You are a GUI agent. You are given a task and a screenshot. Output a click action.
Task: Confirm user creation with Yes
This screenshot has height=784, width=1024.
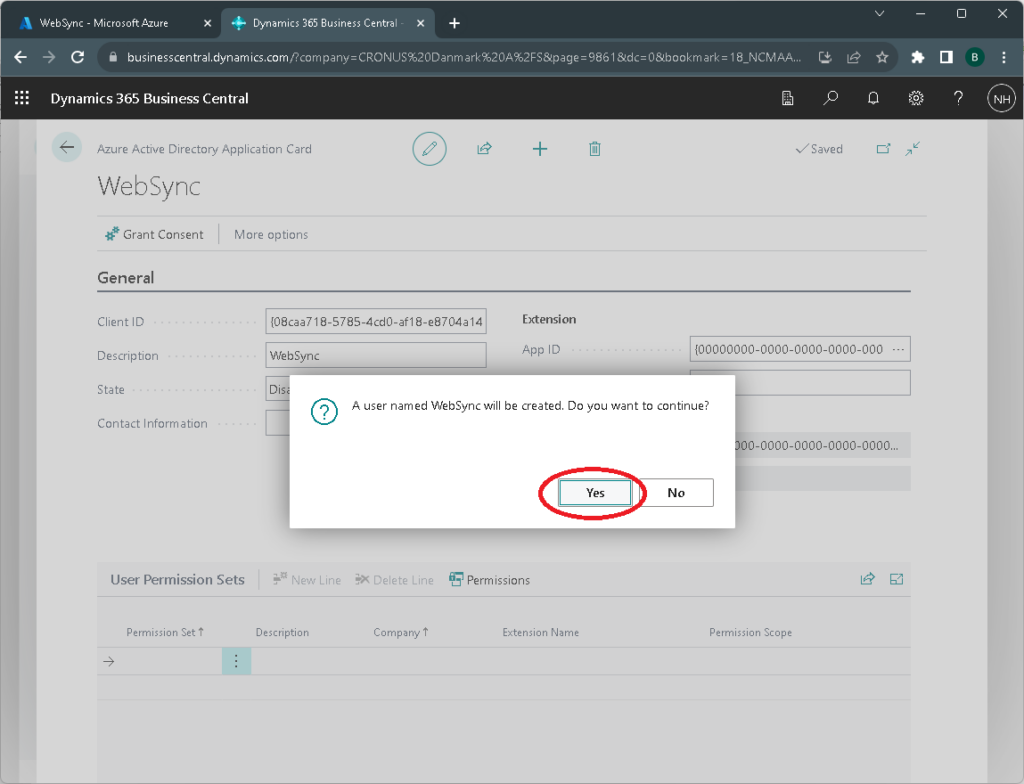[x=595, y=492]
